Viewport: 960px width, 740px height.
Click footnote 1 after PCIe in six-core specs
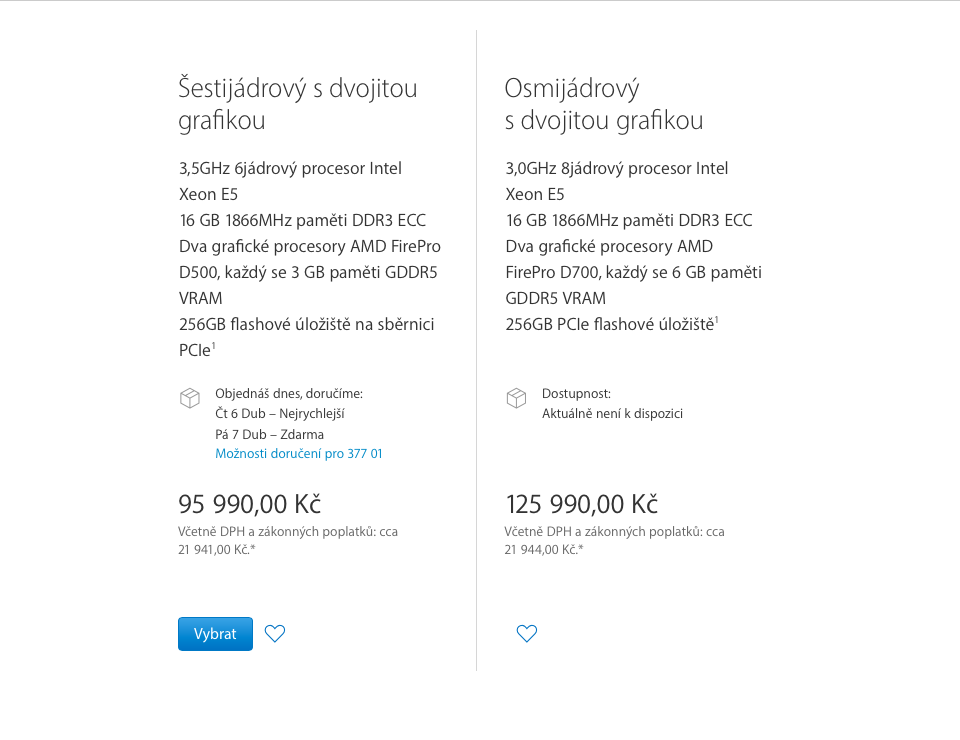(x=214, y=346)
